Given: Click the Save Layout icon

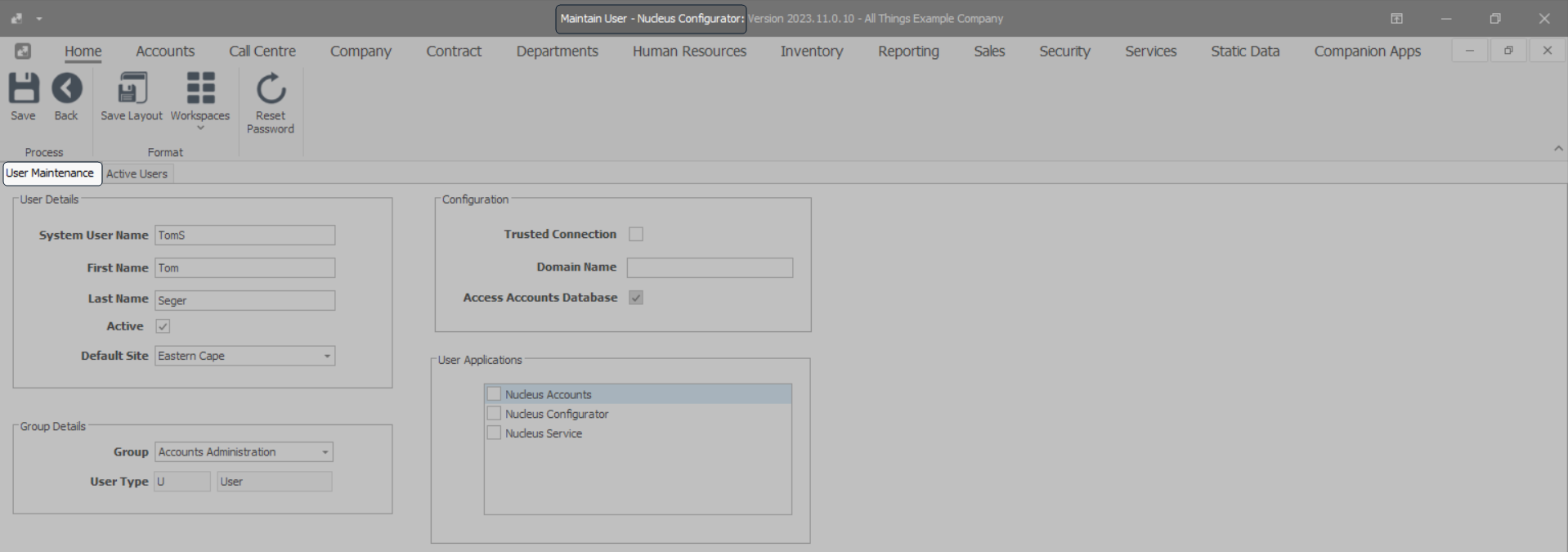Looking at the screenshot, I should click(x=132, y=89).
